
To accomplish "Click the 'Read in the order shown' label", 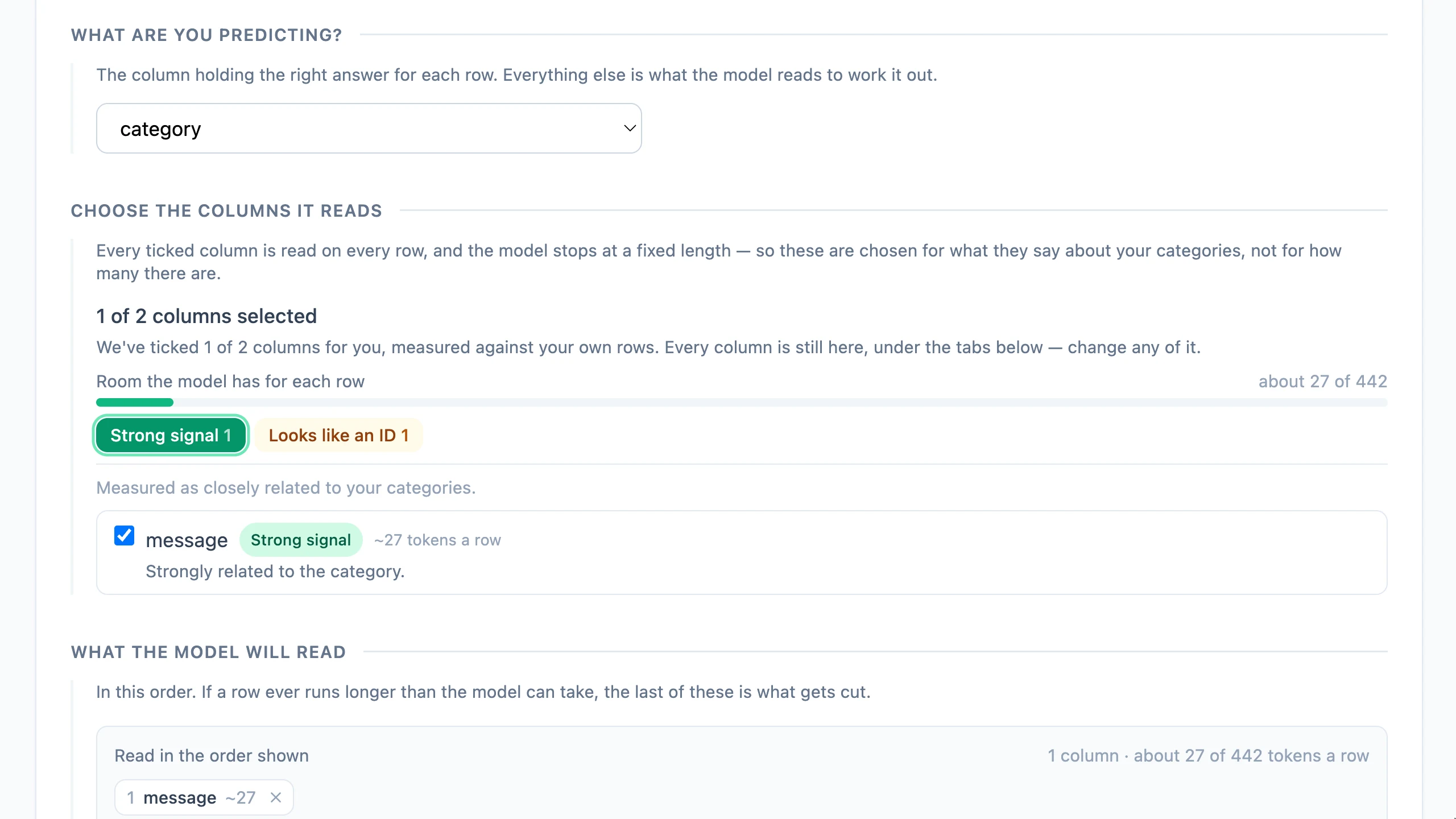I will pos(212,755).
